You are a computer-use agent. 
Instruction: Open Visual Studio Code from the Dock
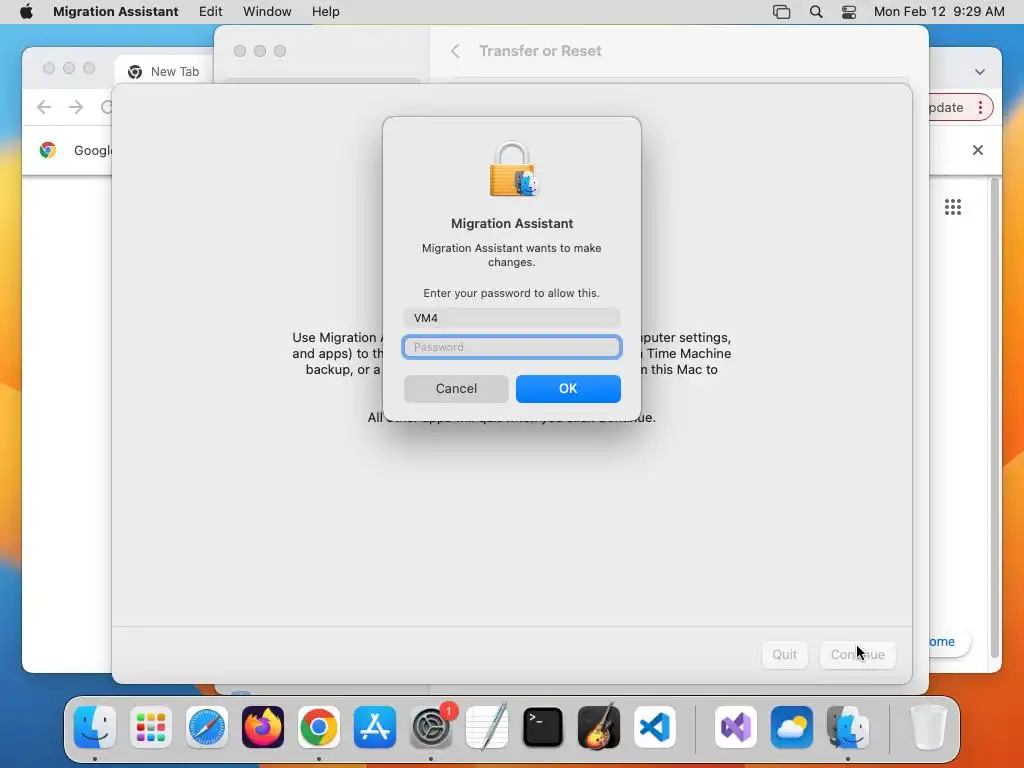coord(654,727)
